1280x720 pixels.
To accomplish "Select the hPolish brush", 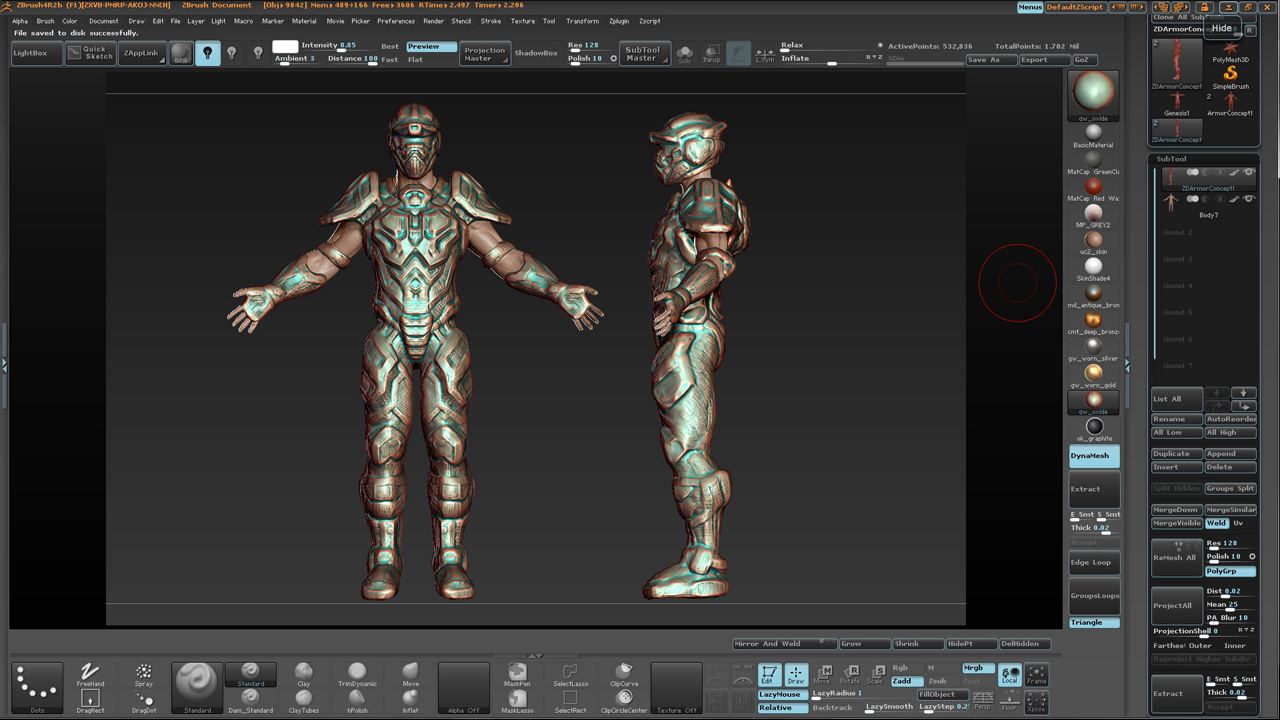I will [x=357, y=701].
